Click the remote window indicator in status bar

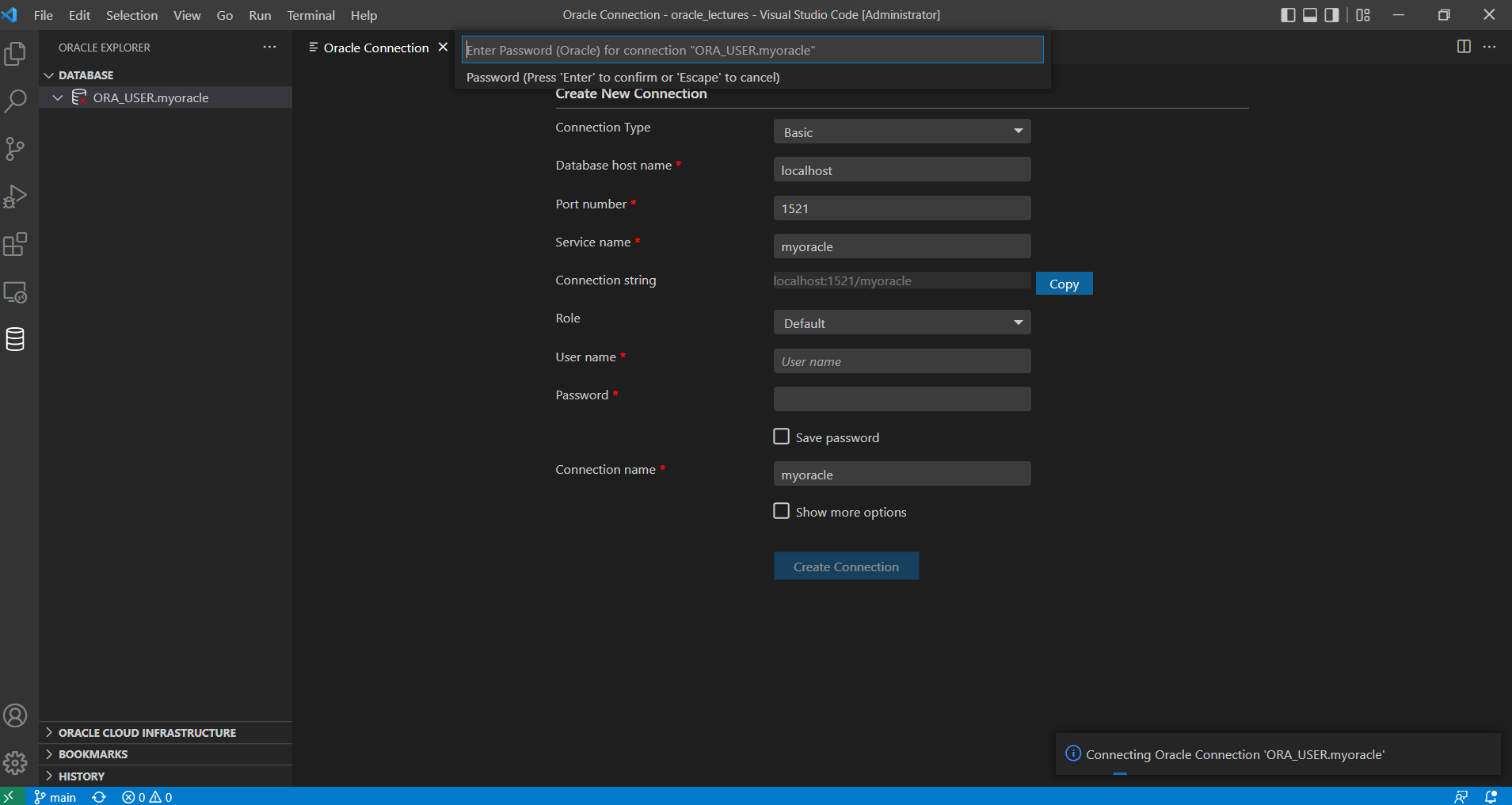[9, 796]
